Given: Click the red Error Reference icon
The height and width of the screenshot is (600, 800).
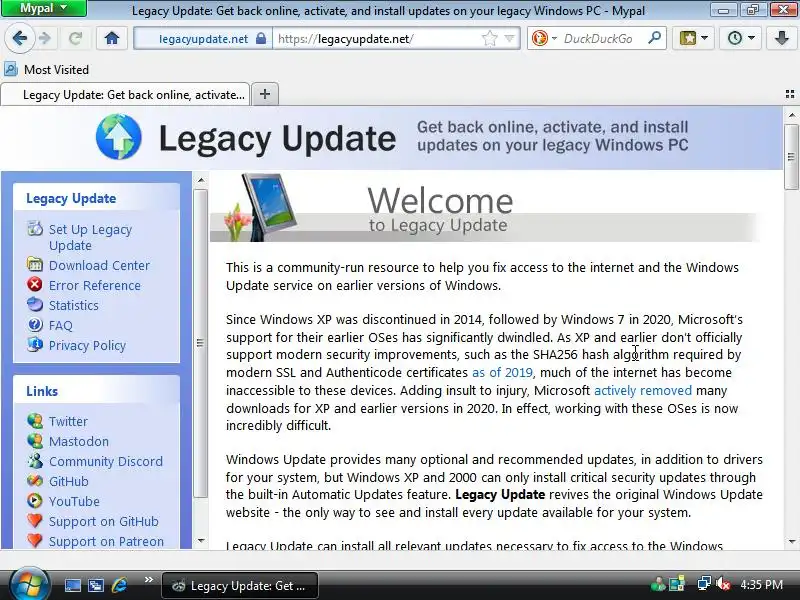Looking at the screenshot, I should 35,284.
